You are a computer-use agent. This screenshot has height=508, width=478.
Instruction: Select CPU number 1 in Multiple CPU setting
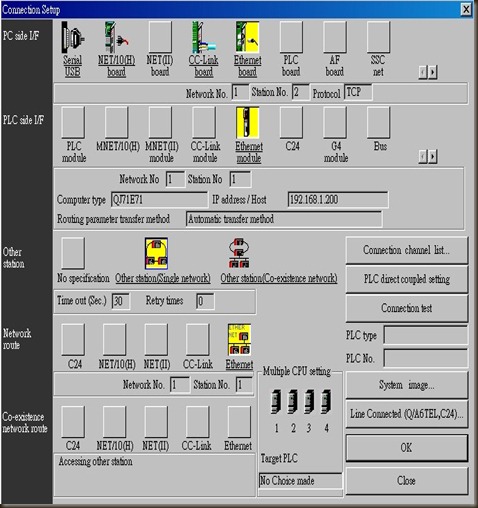click(x=276, y=401)
